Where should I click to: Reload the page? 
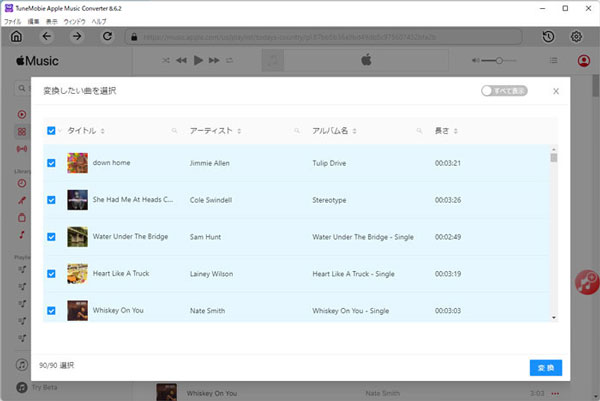[x=108, y=36]
